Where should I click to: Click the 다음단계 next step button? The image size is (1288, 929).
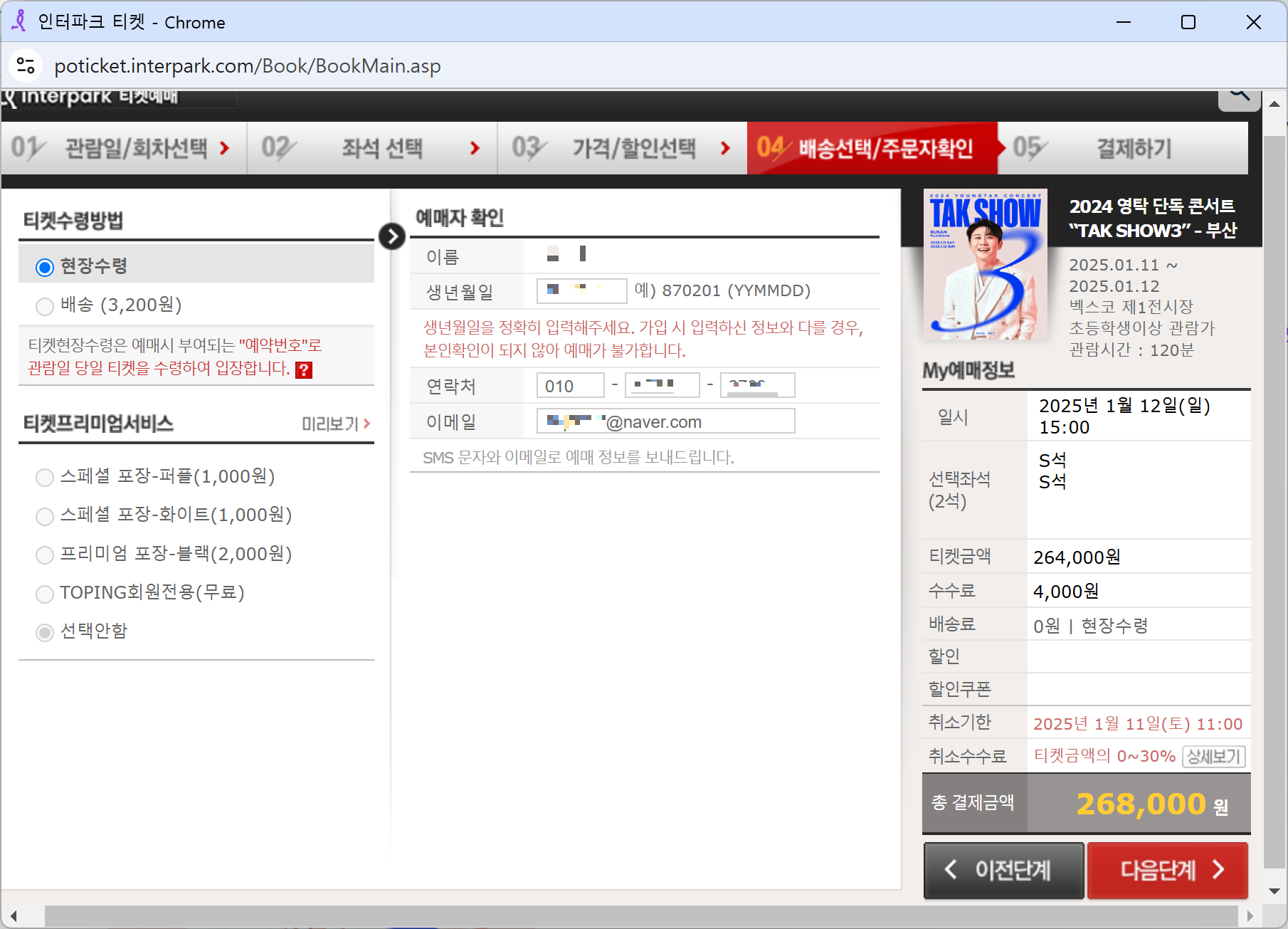(1168, 870)
